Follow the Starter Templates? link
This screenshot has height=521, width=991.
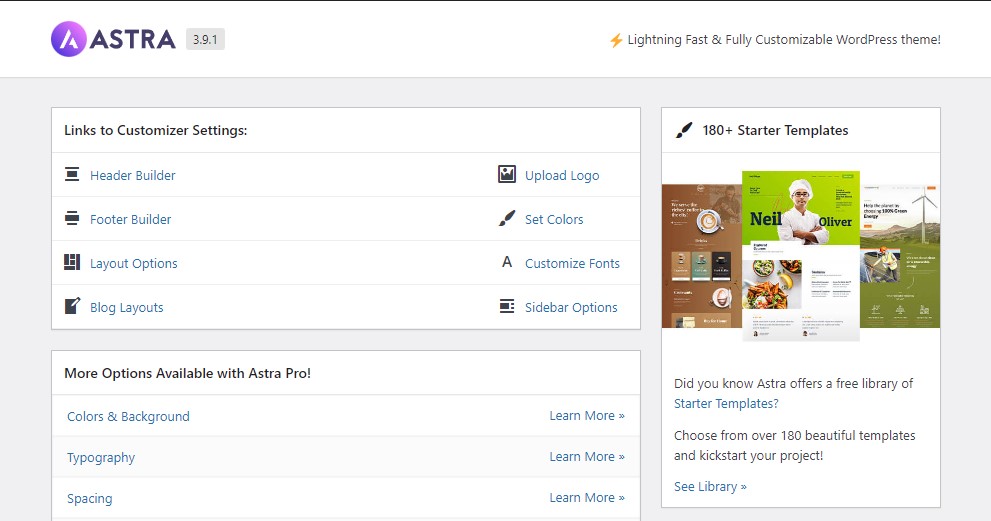726,403
